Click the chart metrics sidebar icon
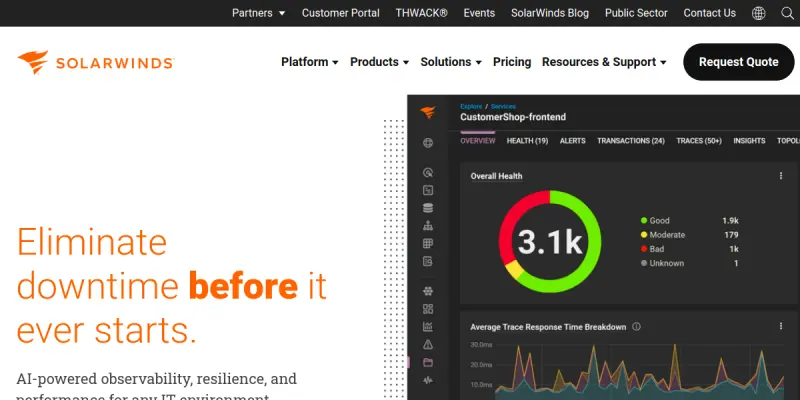Screen dimensions: 800x400 428,327
